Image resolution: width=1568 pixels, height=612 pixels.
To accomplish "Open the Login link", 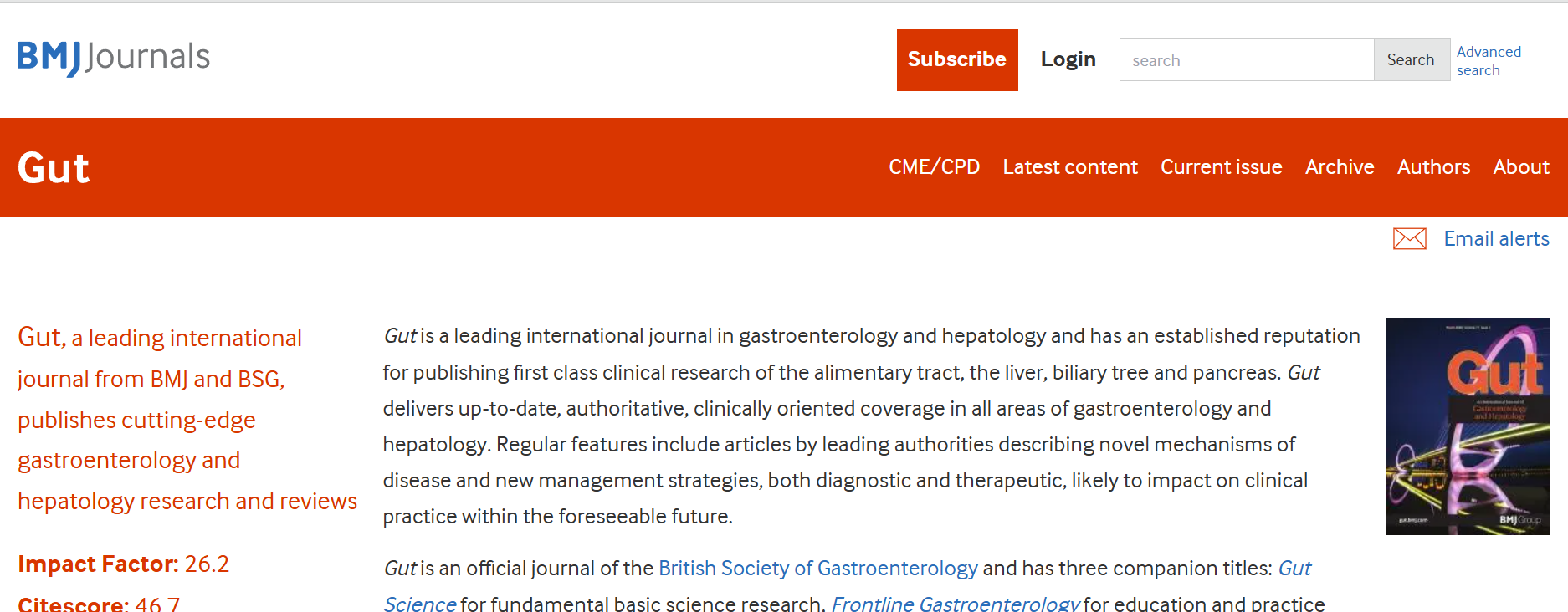I will (1068, 59).
